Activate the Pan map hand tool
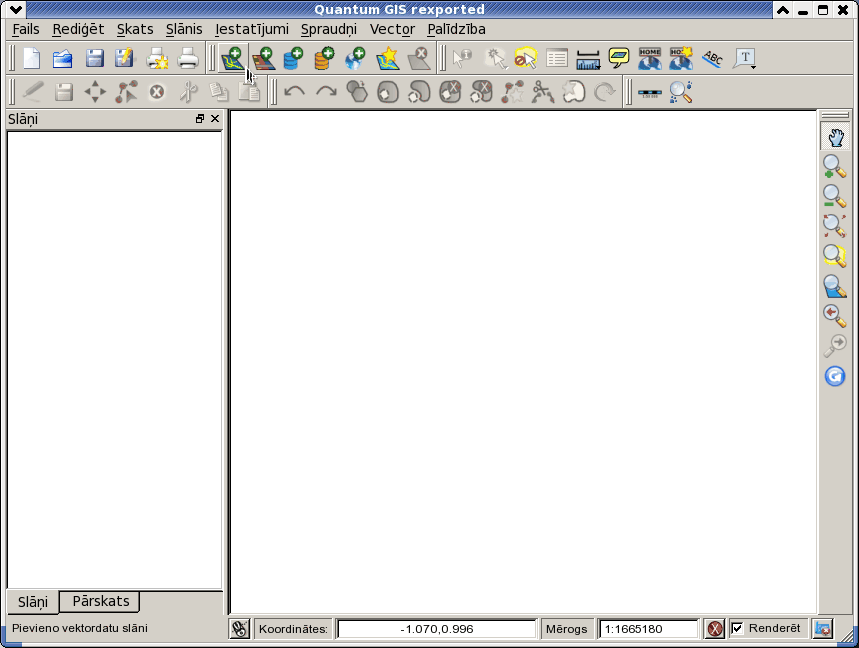Image resolution: width=859 pixels, height=648 pixels. tap(835, 136)
